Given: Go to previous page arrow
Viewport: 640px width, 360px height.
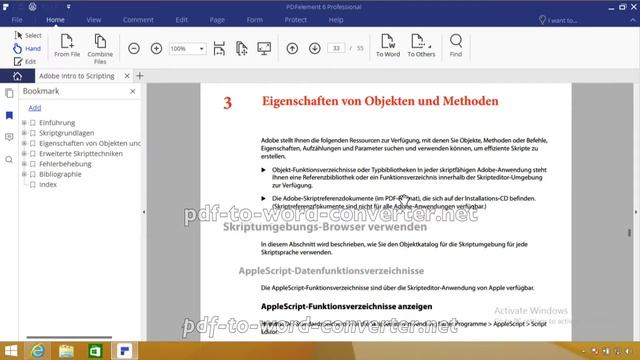Looking at the screenshot, I should (292, 49).
